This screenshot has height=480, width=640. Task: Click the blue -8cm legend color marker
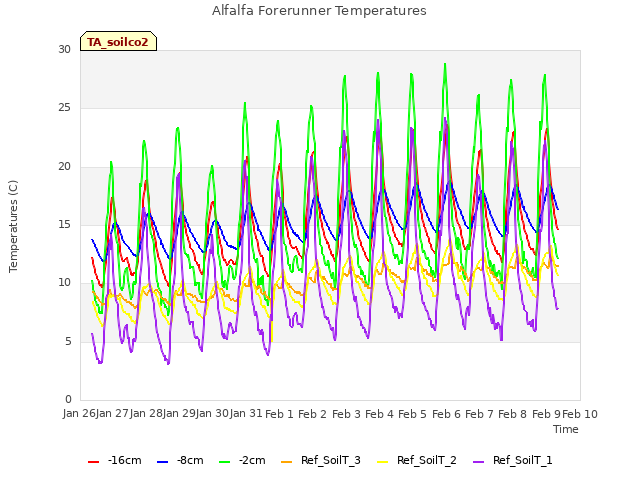tap(162, 462)
